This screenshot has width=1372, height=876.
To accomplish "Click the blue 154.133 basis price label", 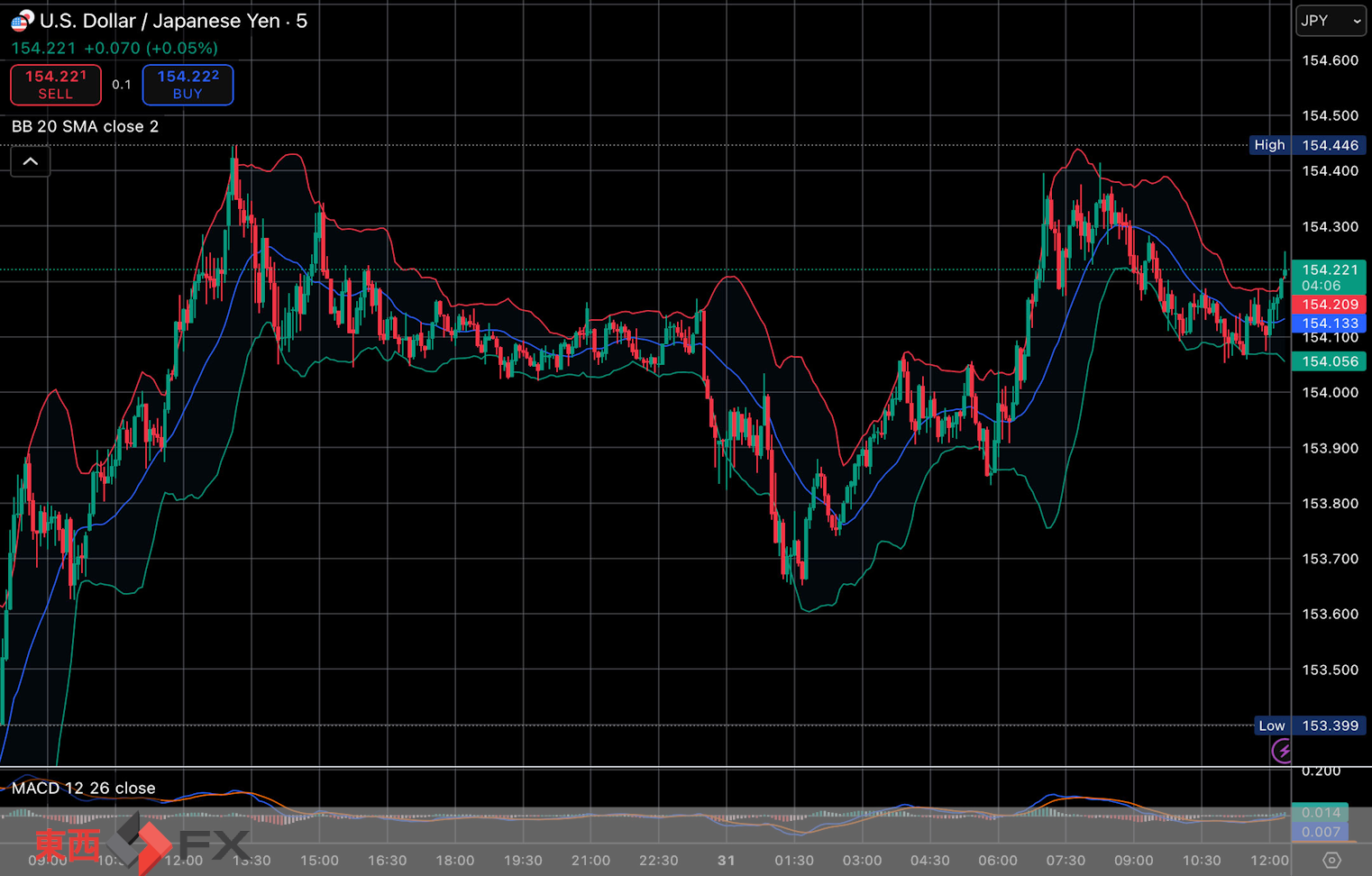I will (x=1330, y=324).
